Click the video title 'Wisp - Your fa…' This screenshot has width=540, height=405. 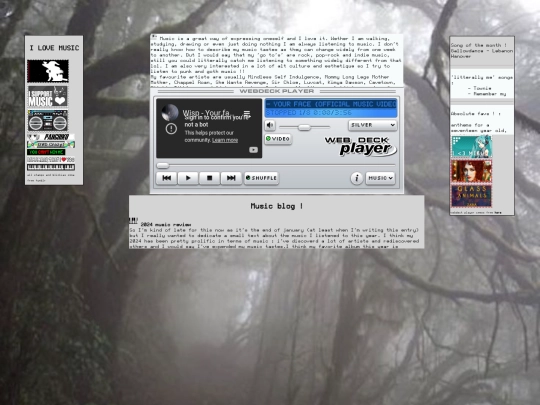coord(206,113)
